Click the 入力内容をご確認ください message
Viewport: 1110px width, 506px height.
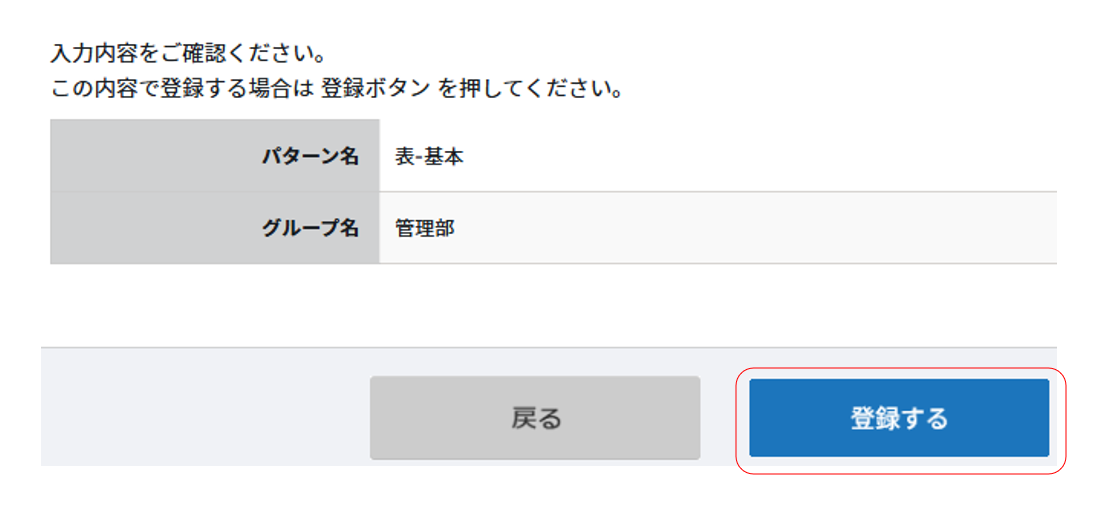tap(189, 51)
